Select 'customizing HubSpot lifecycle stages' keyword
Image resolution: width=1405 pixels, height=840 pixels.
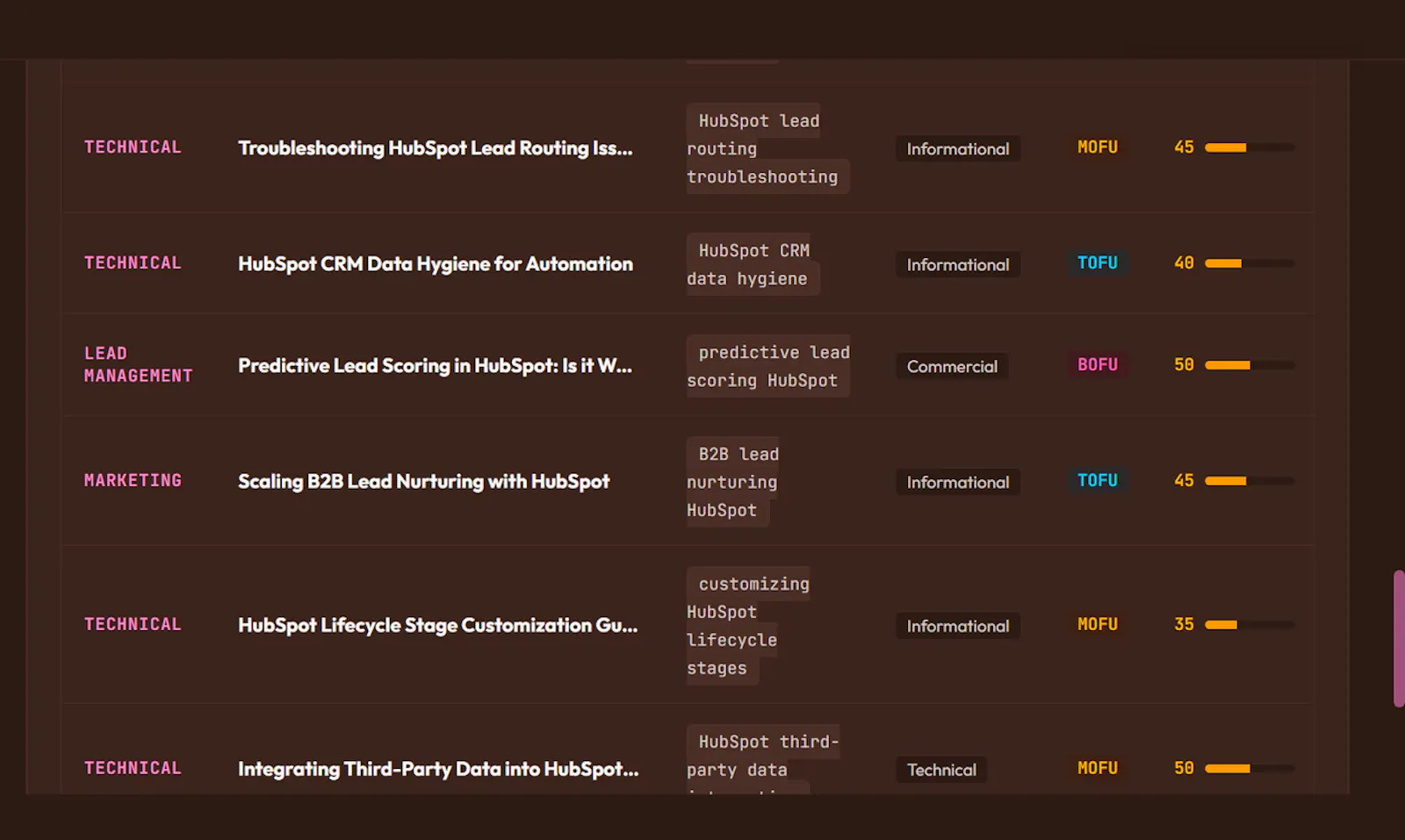[748, 626]
